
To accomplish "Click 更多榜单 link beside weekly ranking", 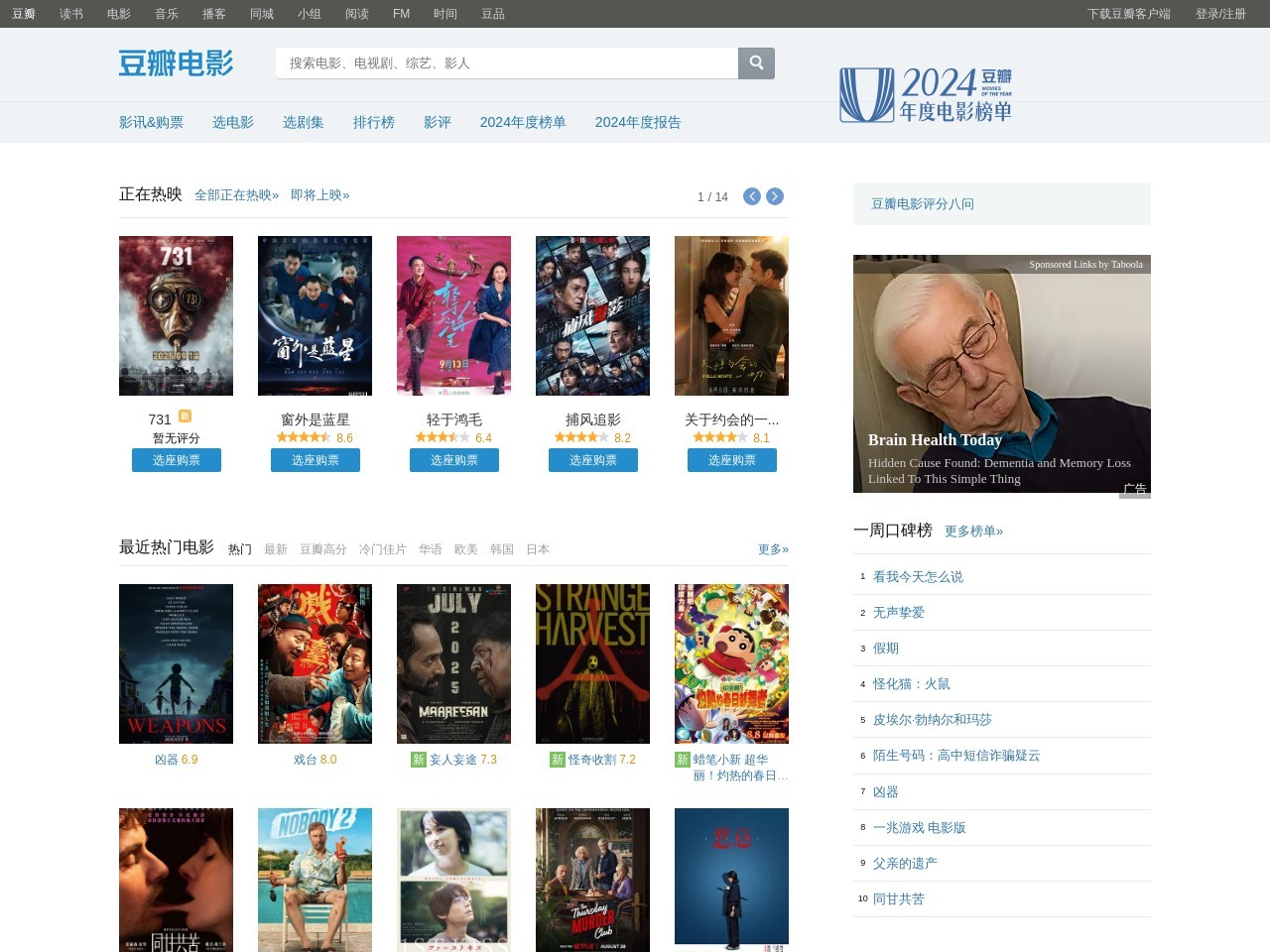I will coord(973,532).
